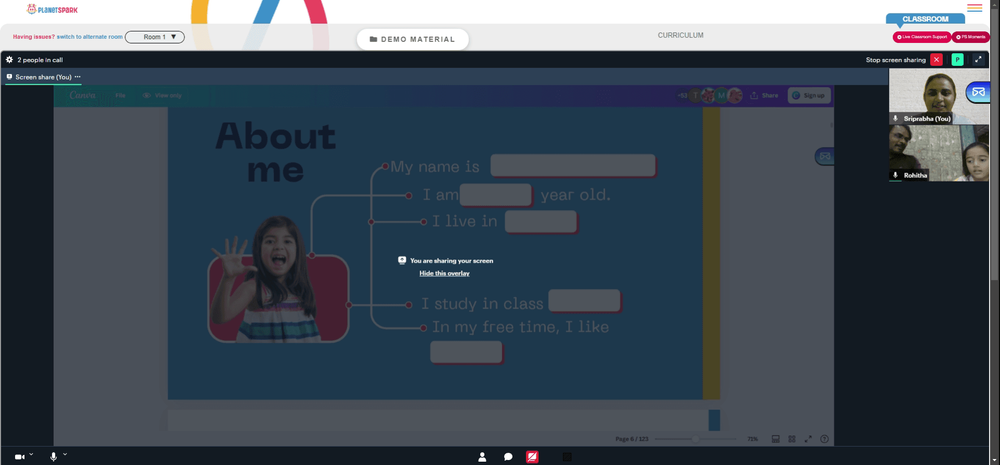The image size is (1000, 465).
Task: Expand microphone options chevron
Action: pos(65,454)
